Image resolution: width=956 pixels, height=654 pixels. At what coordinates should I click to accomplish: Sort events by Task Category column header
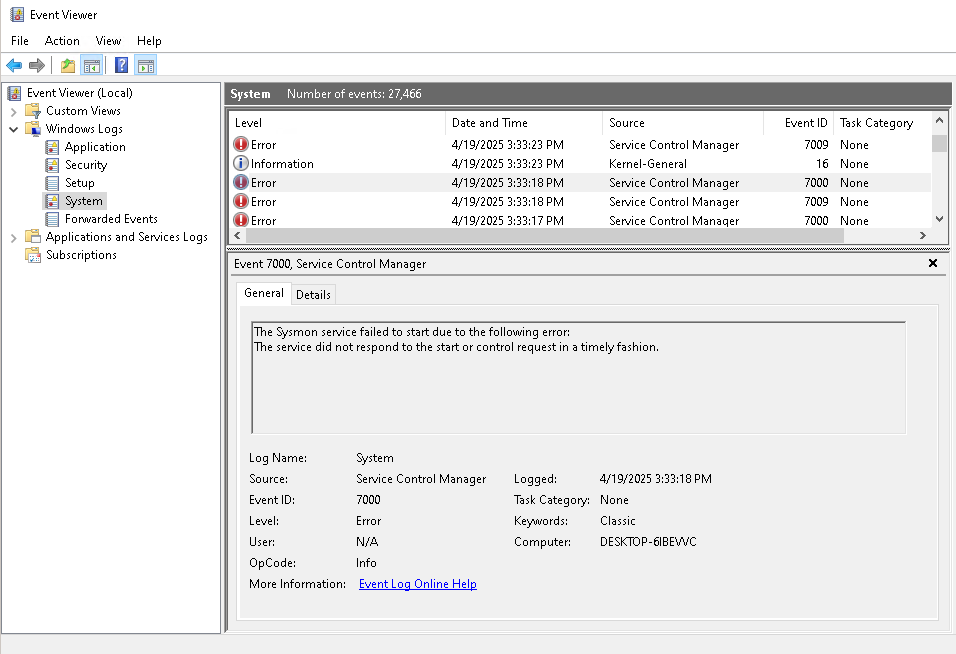point(882,123)
